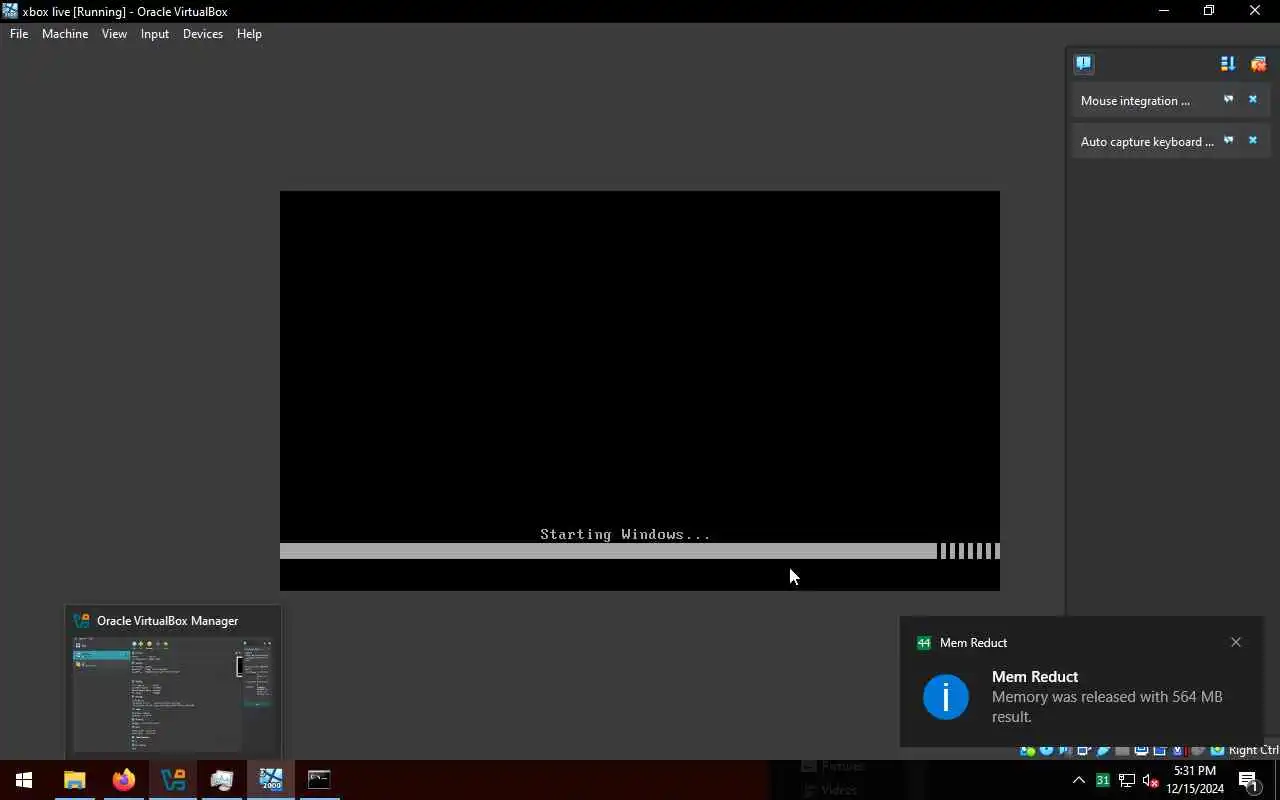Open the Input menu
The height and width of the screenshot is (800, 1280).
[155, 34]
